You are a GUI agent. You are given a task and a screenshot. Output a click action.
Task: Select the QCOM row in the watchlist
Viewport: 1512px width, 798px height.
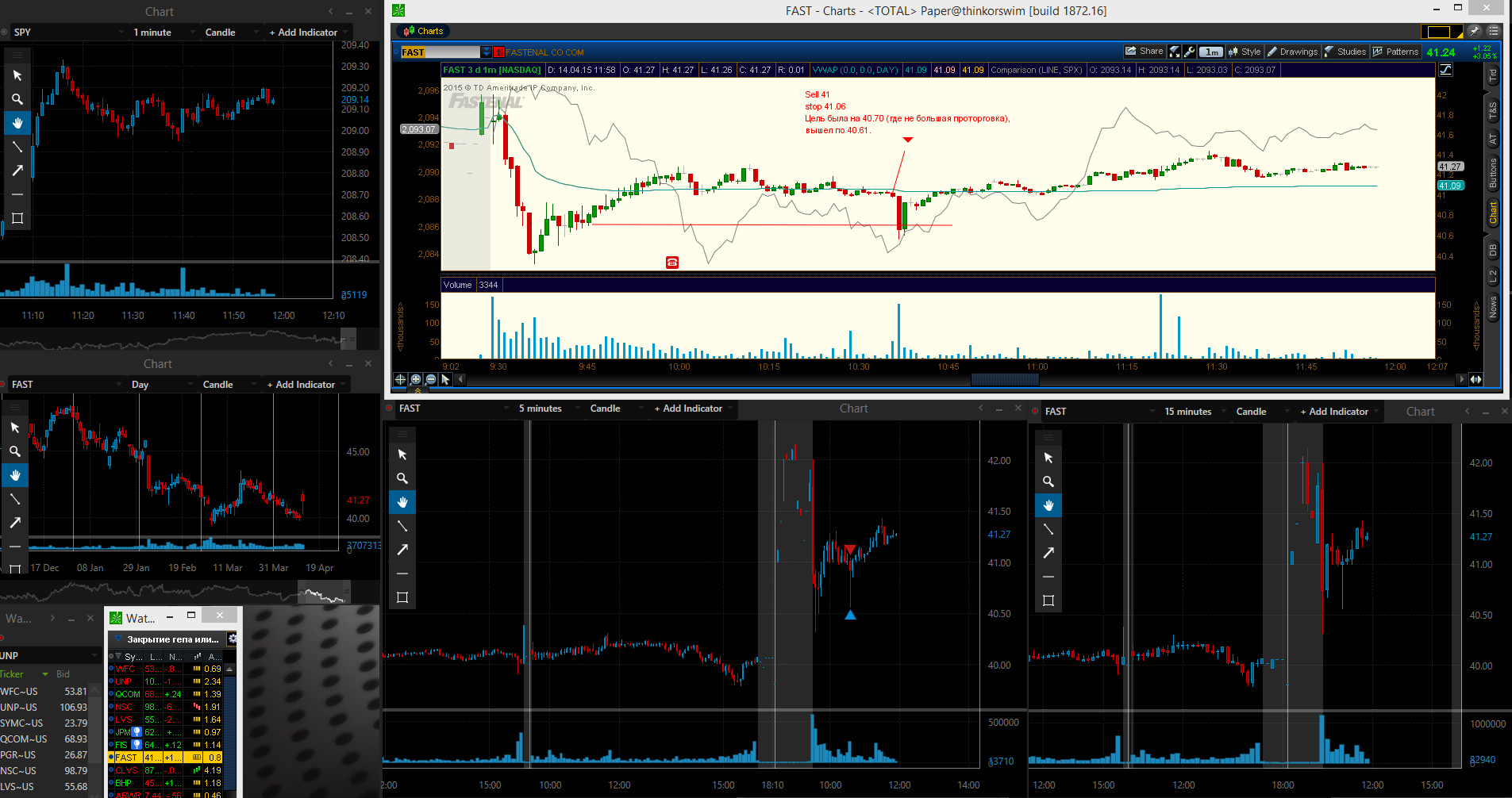(166, 694)
